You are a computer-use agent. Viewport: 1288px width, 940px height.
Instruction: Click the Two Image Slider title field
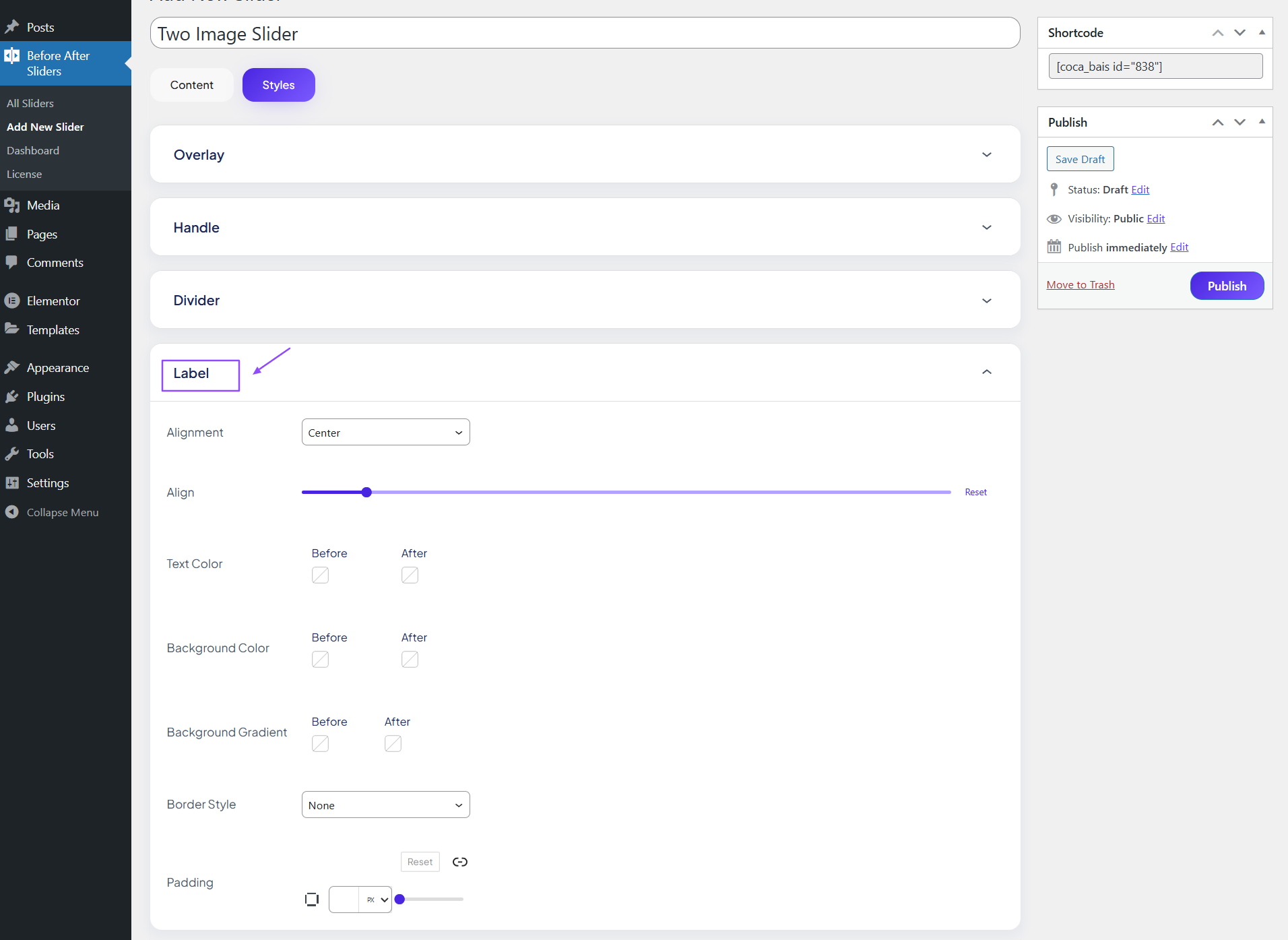585,33
